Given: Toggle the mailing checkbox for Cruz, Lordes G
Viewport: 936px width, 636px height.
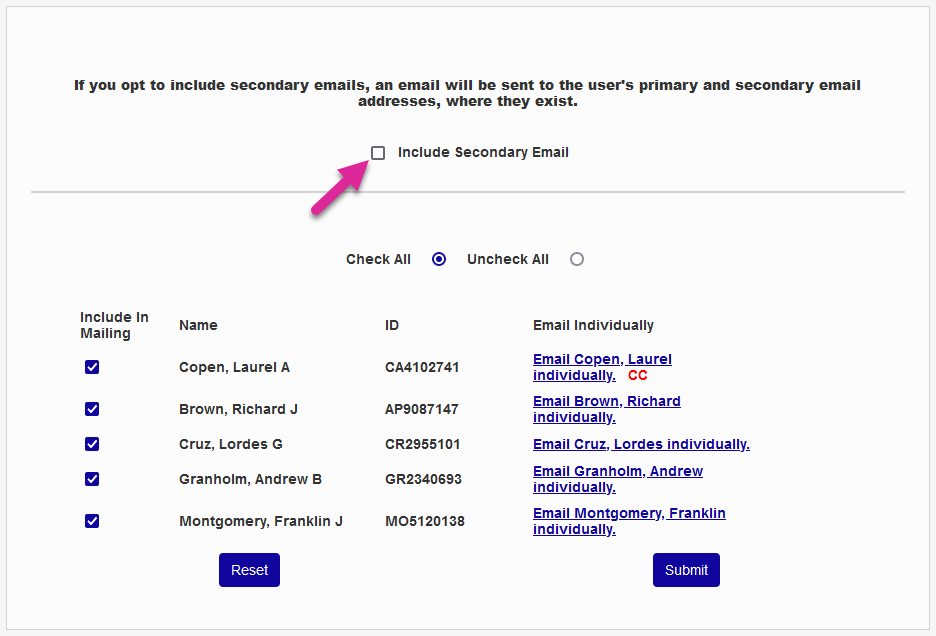Looking at the screenshot, I should (x=92, y=444).
